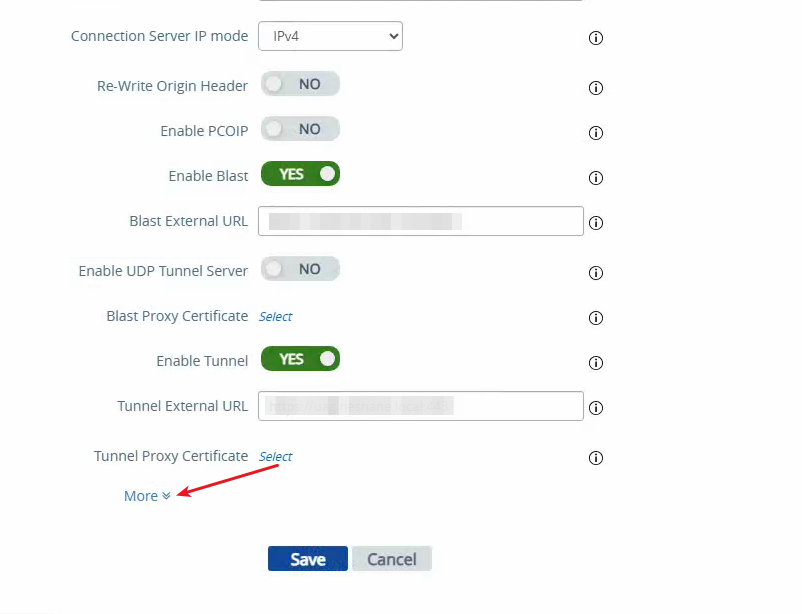
Task: Click info icon for Blast Proxy Certificate
Action: coord(596,318)
